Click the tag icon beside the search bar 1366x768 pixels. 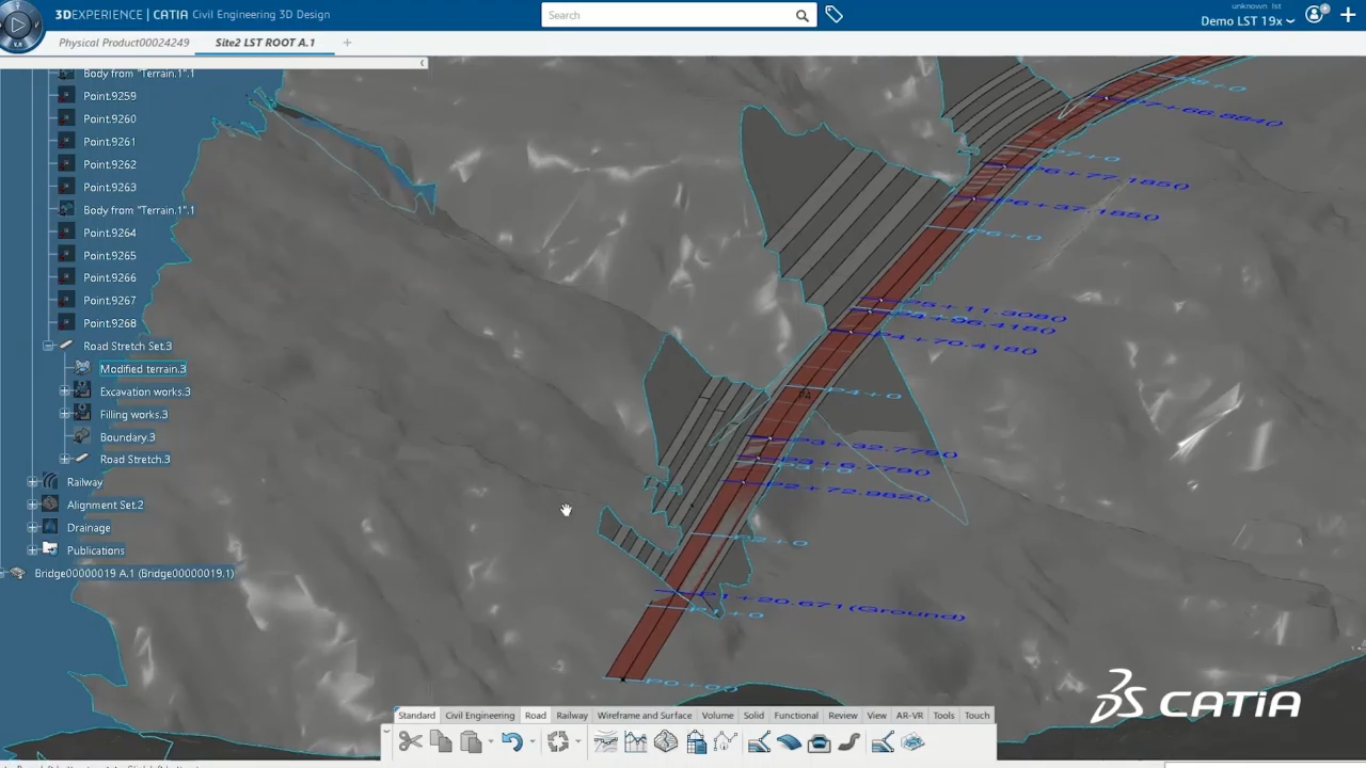click(x=835, y=15)
